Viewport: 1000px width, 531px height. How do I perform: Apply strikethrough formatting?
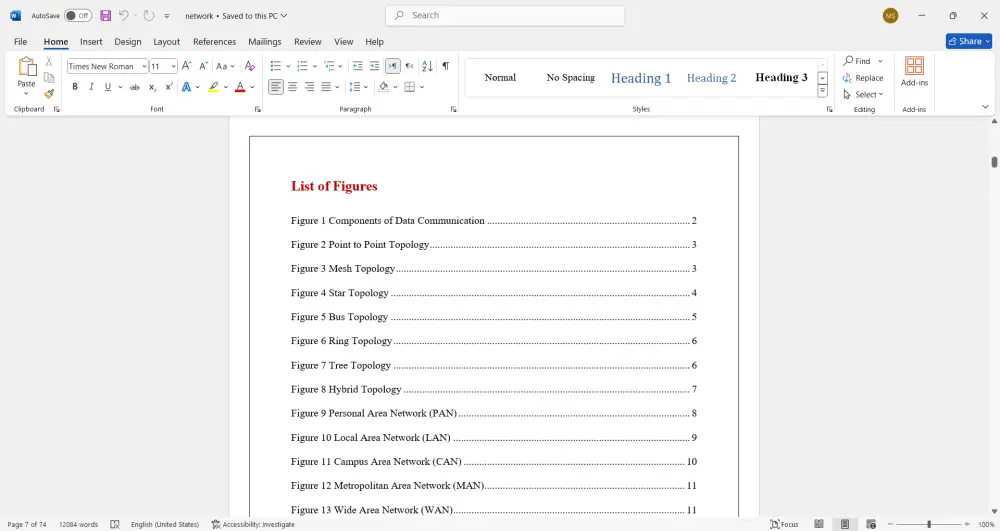point(135,87)
